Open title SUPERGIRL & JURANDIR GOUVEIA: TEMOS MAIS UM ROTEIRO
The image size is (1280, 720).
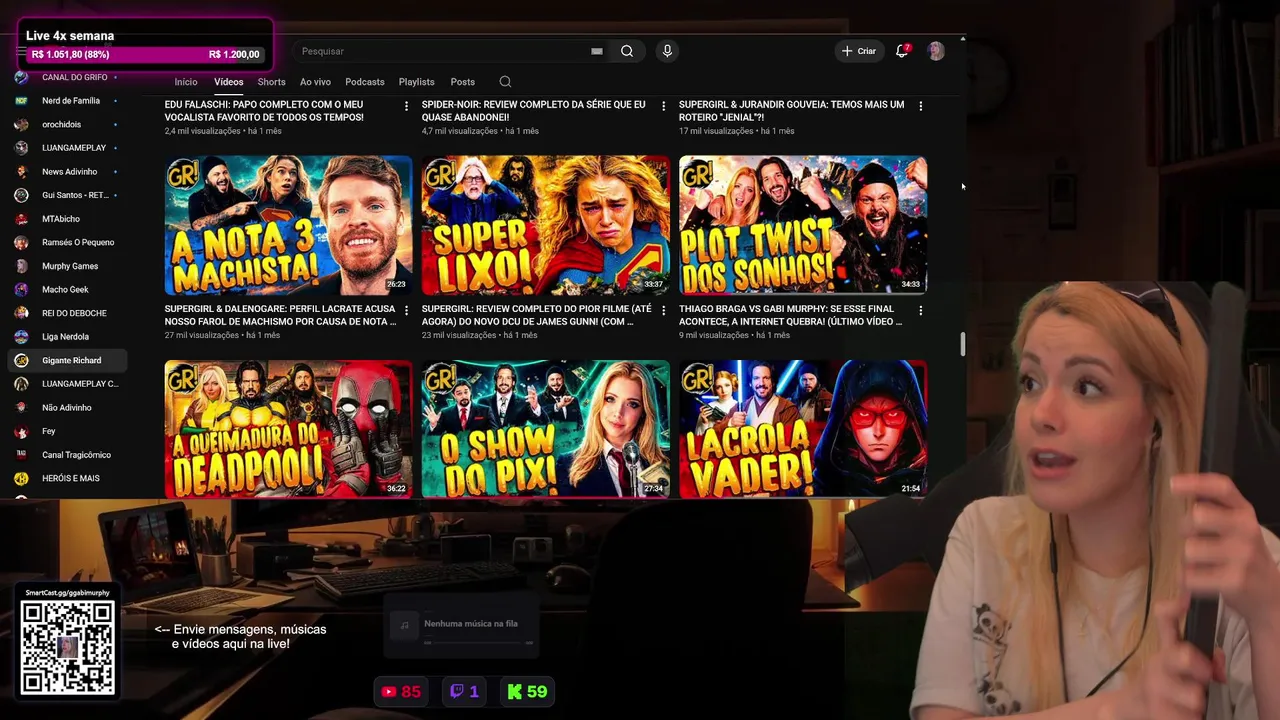tap(791, 111)
